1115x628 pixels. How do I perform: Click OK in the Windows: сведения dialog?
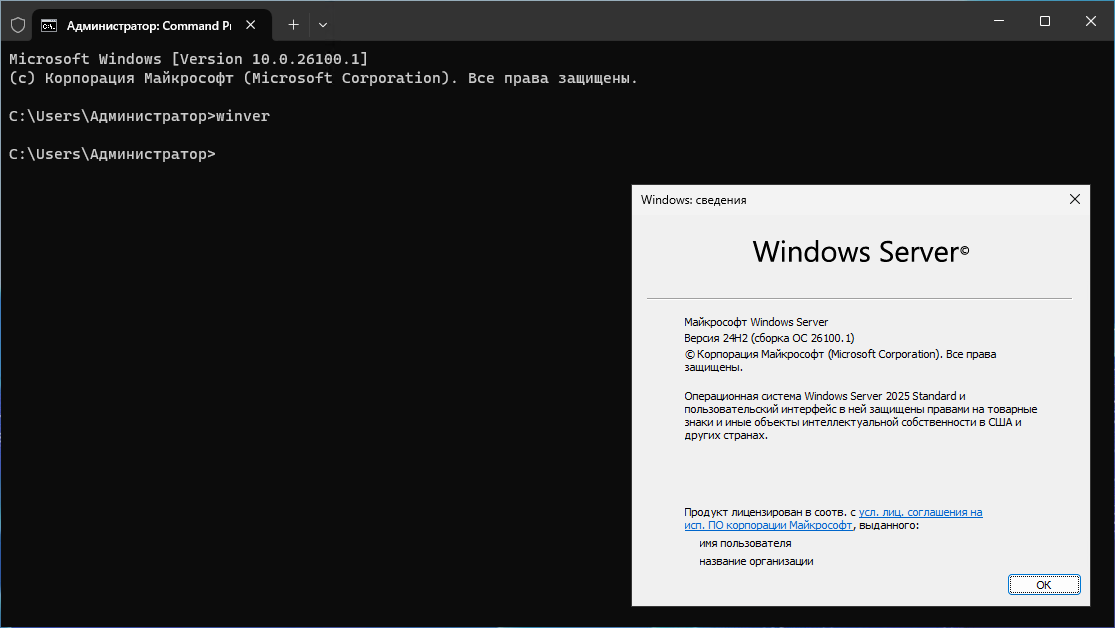click(x=1043, y=585)
